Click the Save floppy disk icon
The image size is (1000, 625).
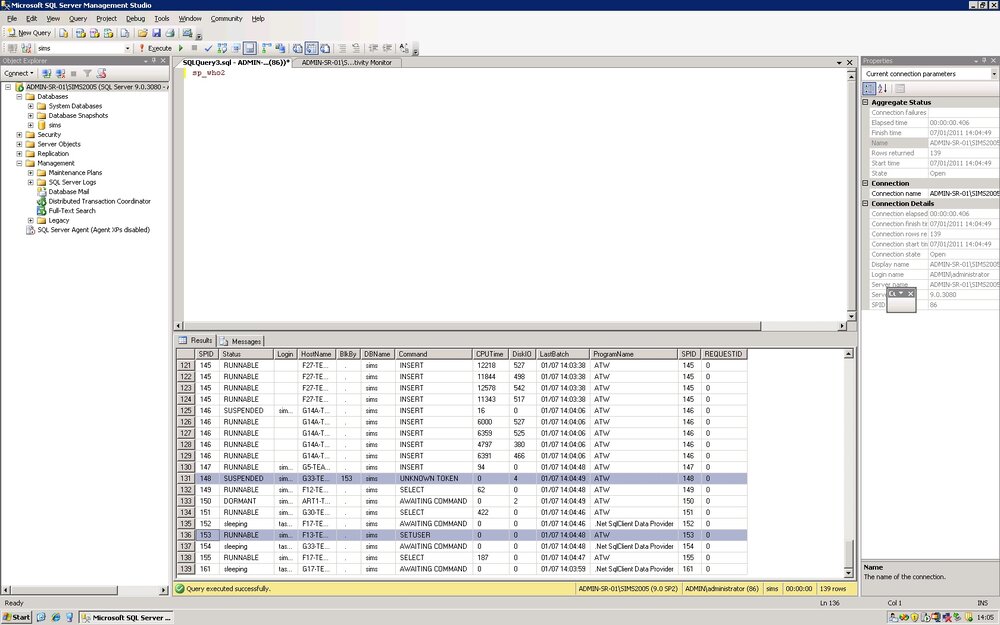(156, 33)
